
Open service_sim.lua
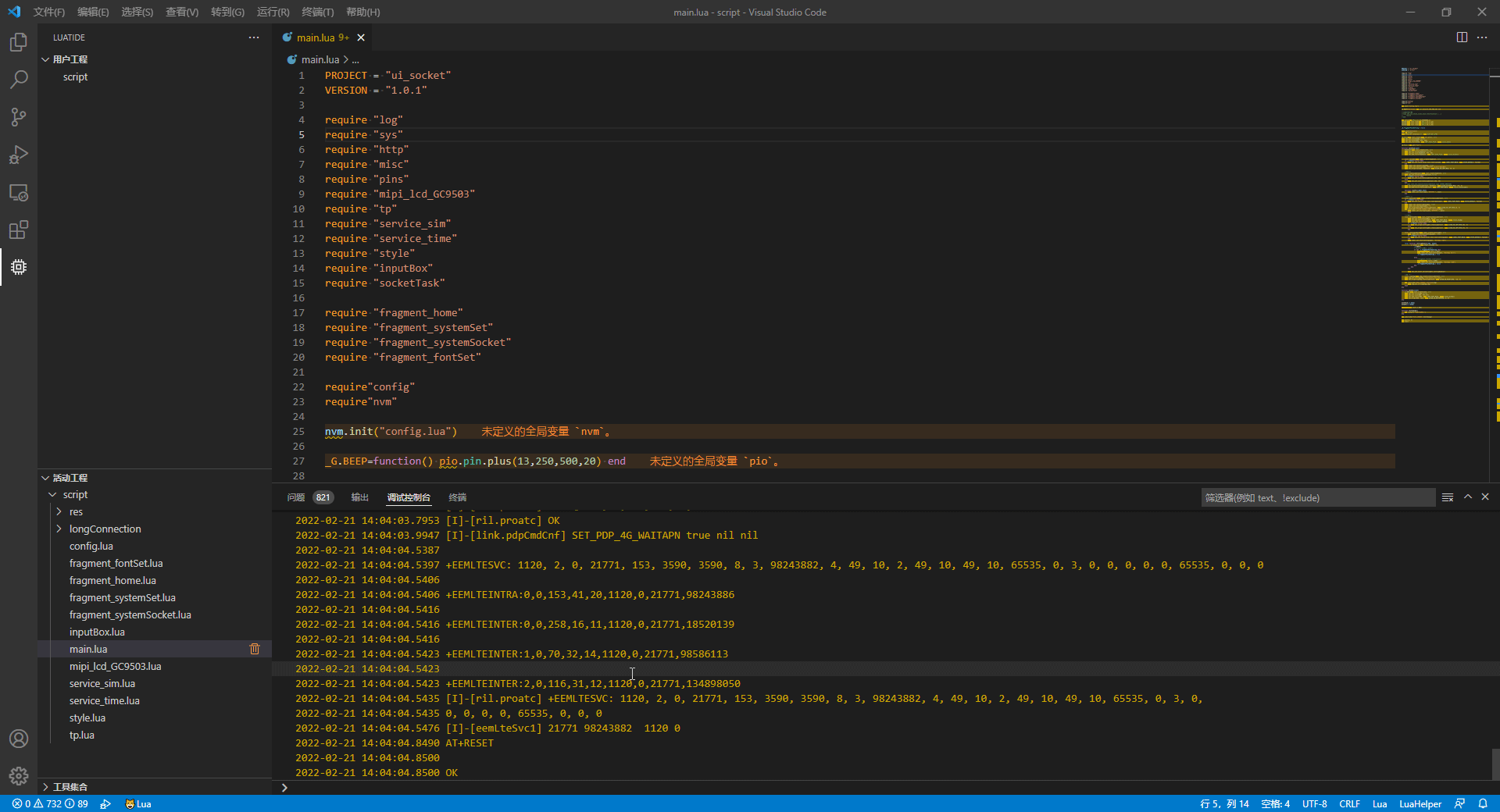[x=102, y=684]
